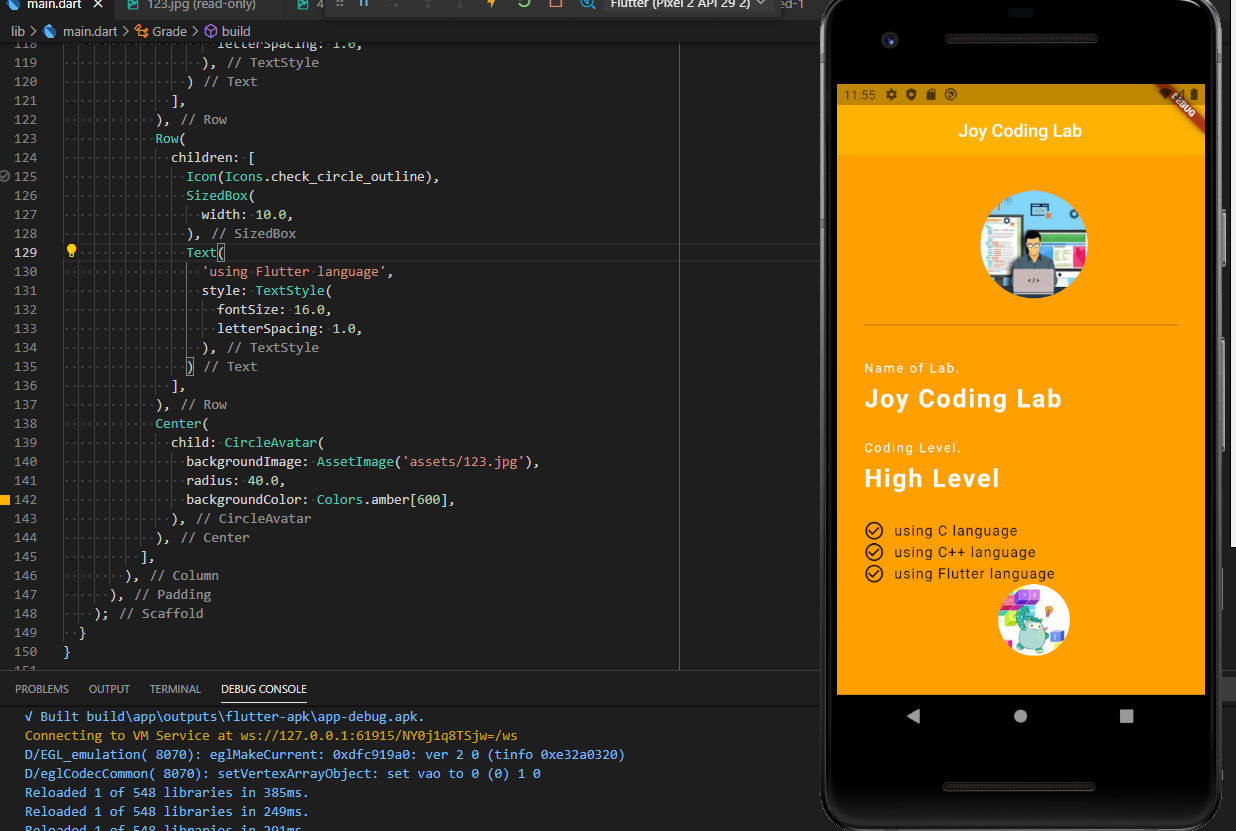
Task: Tap the check circle next to 'using Flutter language'
Action: tap(874, 573)
